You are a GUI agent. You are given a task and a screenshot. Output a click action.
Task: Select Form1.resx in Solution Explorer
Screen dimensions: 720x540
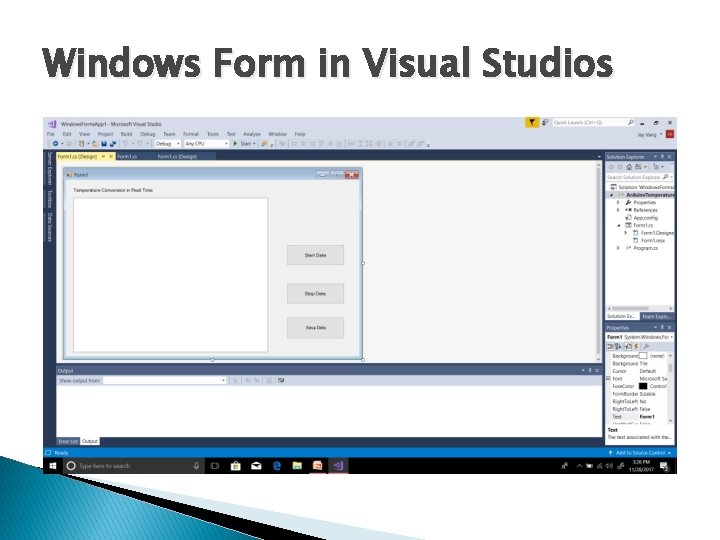pyautogui.click(x=652, y=241)
